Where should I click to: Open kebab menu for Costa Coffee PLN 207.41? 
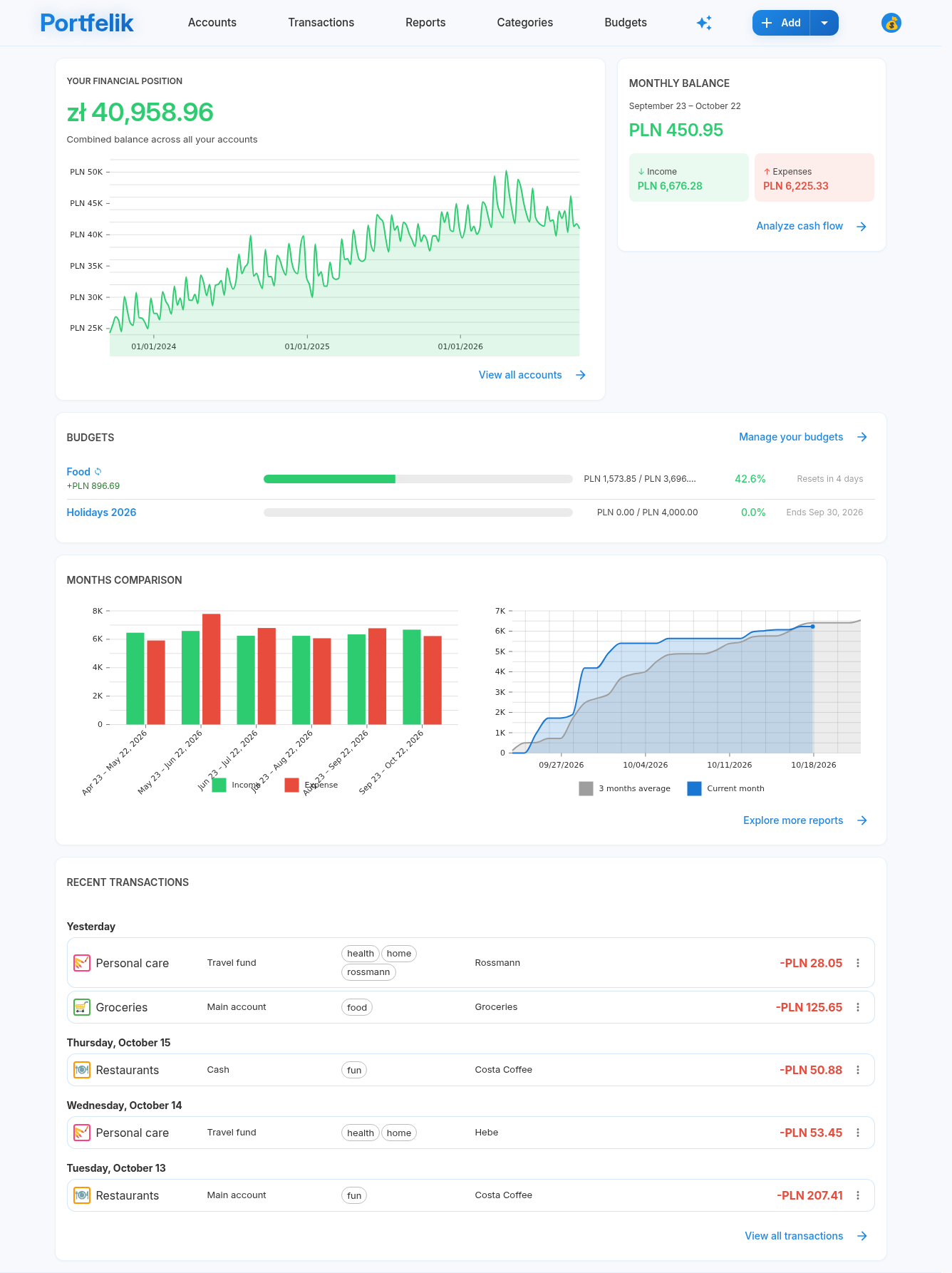[858, 1195]
